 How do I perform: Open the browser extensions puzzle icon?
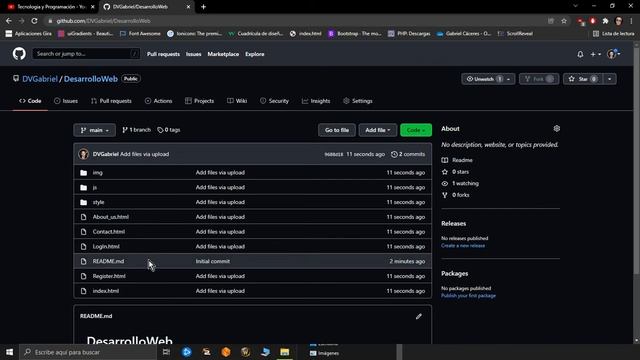point(606,21)
